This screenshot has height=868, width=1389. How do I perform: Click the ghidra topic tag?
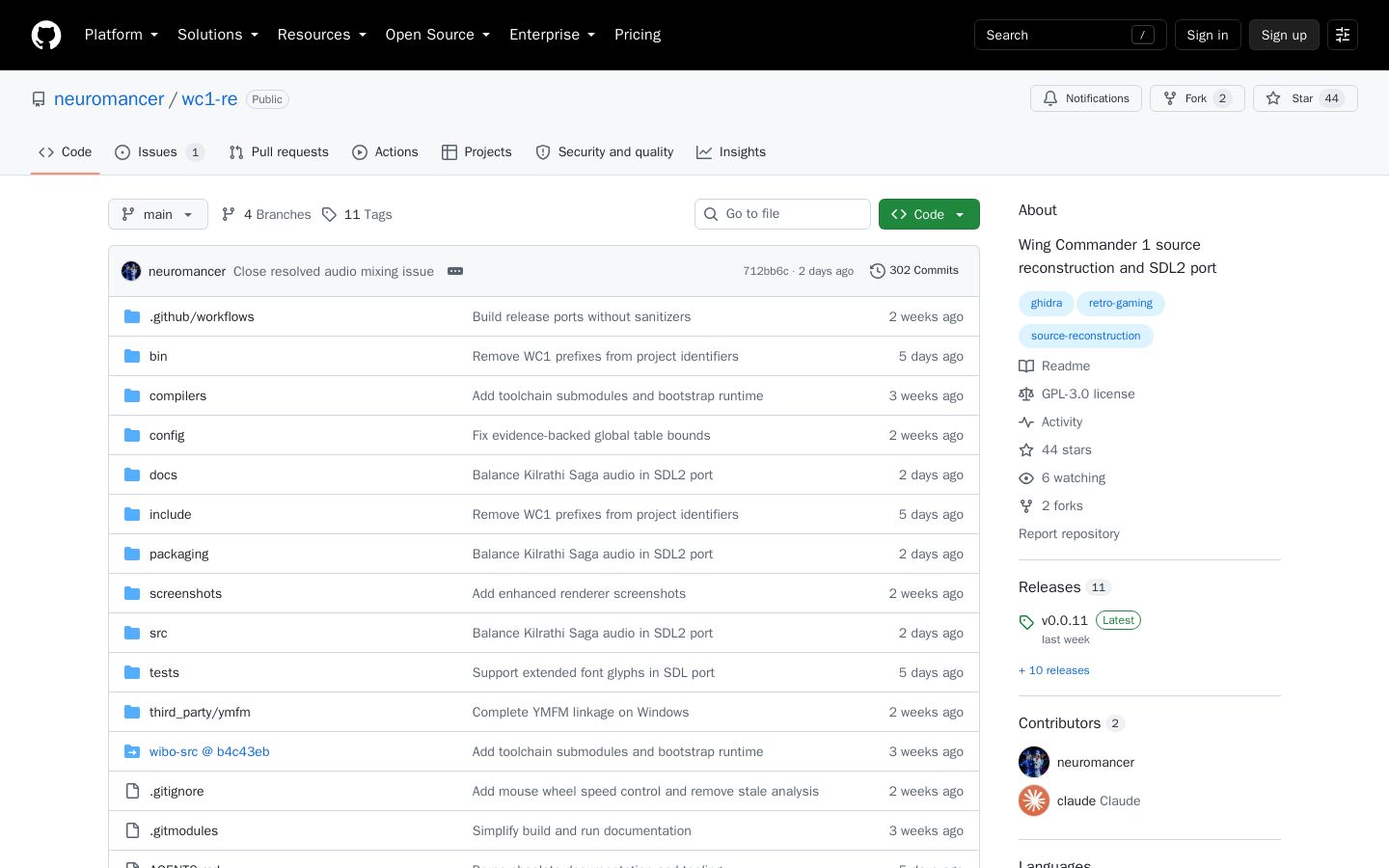click(1046, 303)
